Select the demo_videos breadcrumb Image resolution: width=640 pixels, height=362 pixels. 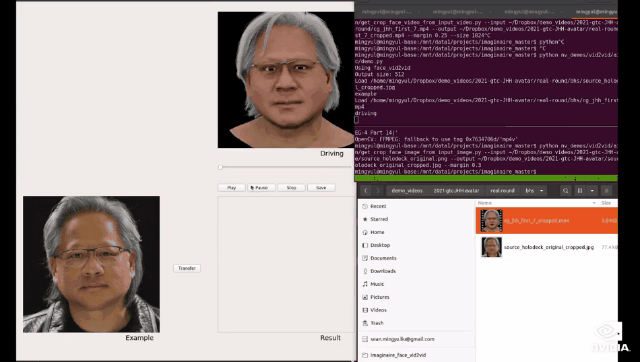(407, 191)
